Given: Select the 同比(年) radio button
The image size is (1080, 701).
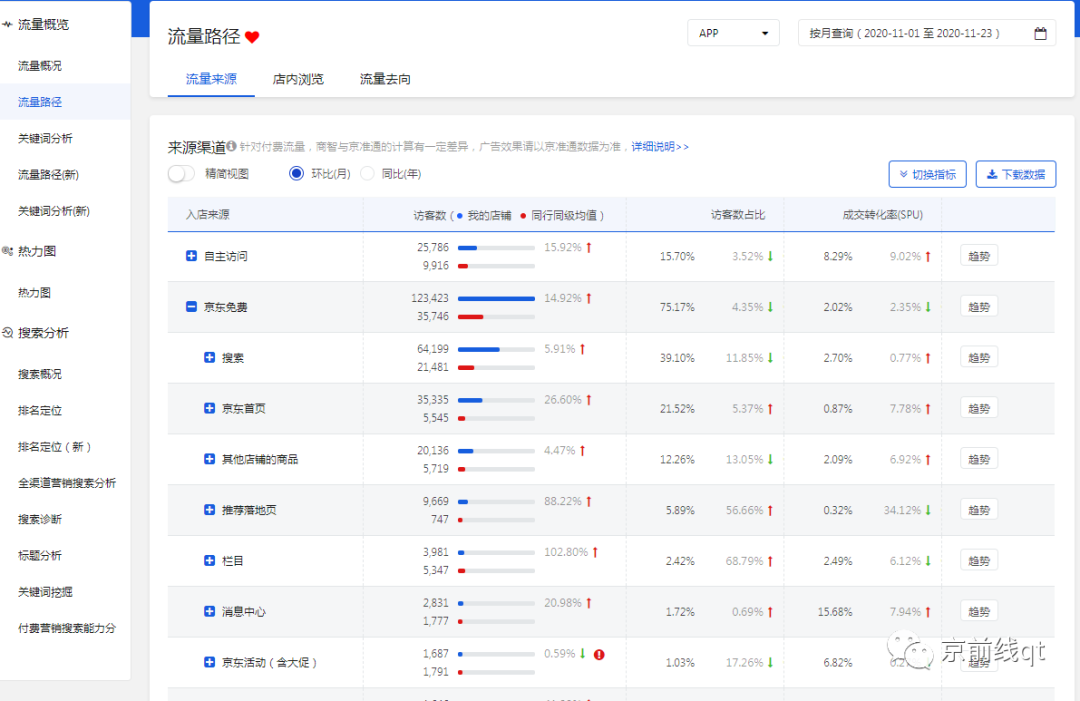Looking at the screenshot, I should 368,174.
